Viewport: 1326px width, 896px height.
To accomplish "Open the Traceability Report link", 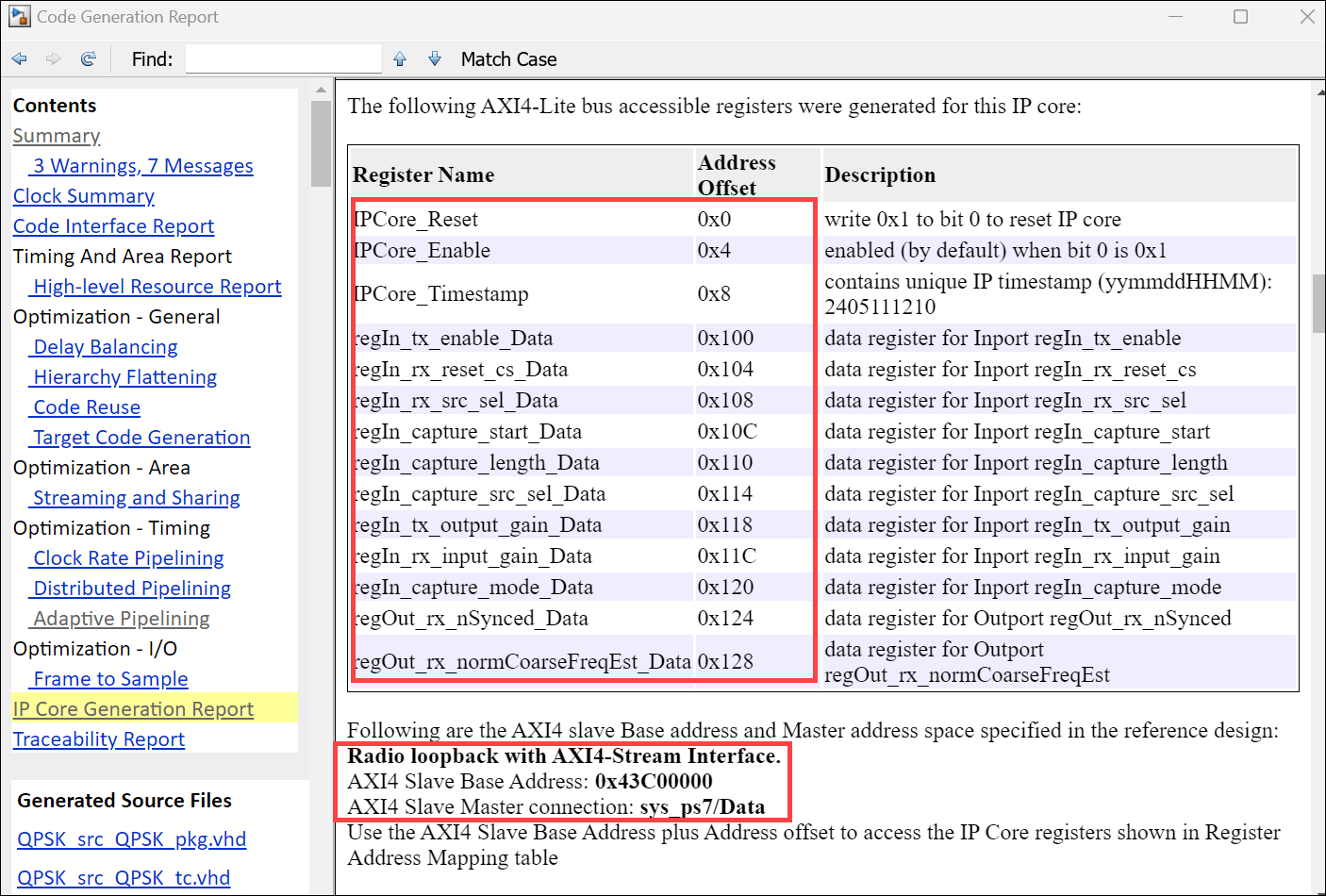I will coord(99,739).
